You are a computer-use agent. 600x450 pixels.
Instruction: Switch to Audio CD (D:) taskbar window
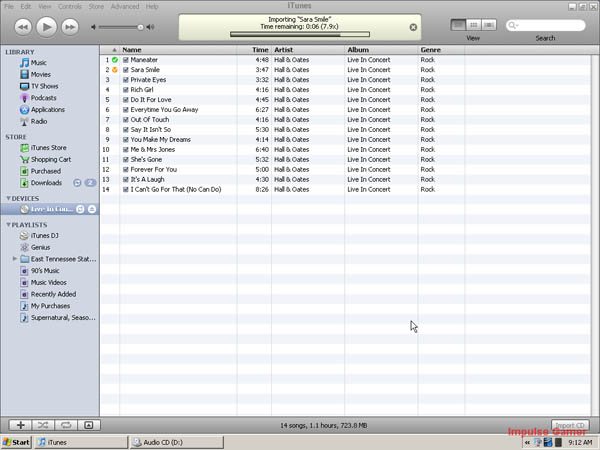[x=177, y=442]
